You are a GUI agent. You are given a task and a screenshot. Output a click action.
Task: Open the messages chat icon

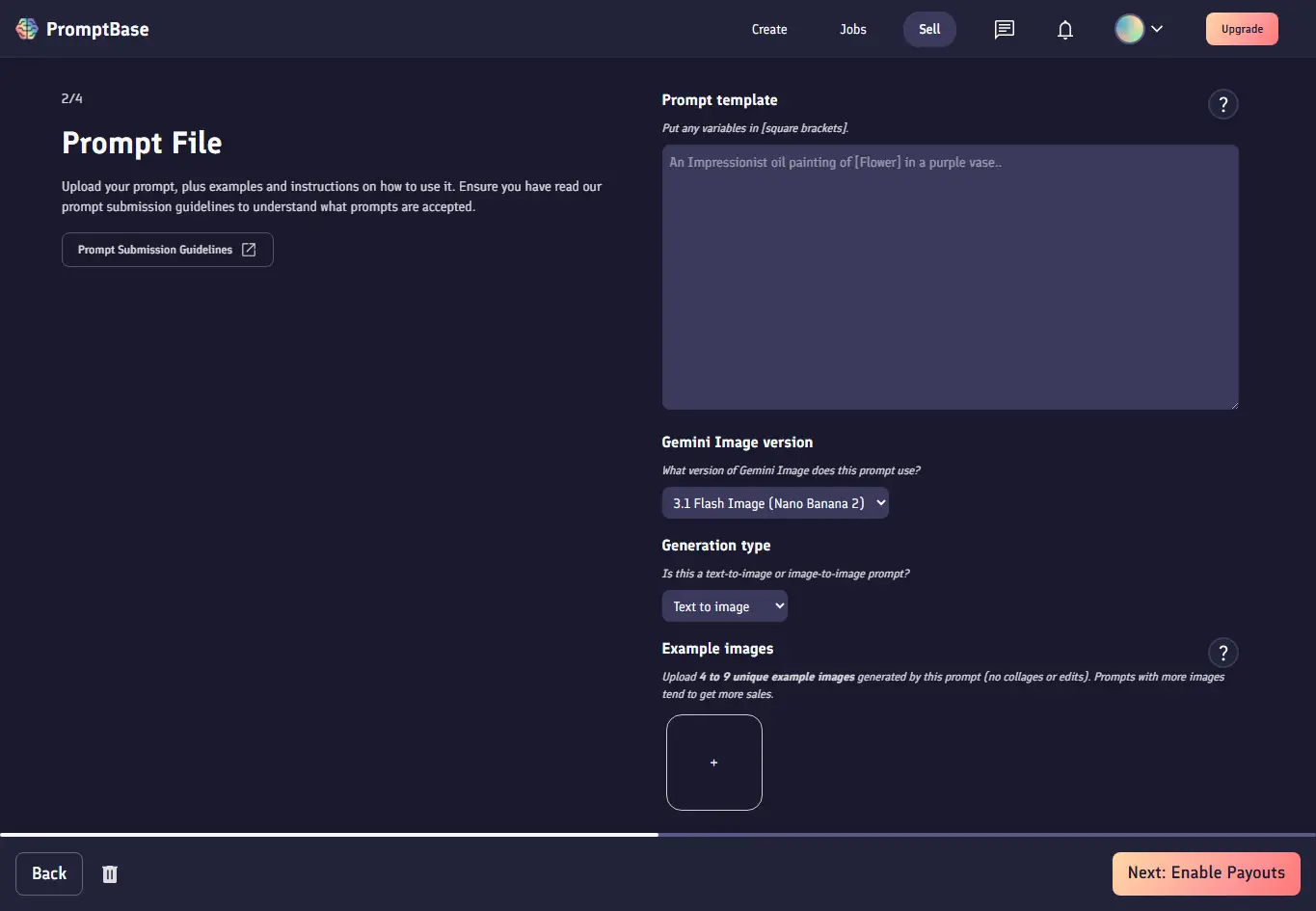click(x=1005, y=29)
